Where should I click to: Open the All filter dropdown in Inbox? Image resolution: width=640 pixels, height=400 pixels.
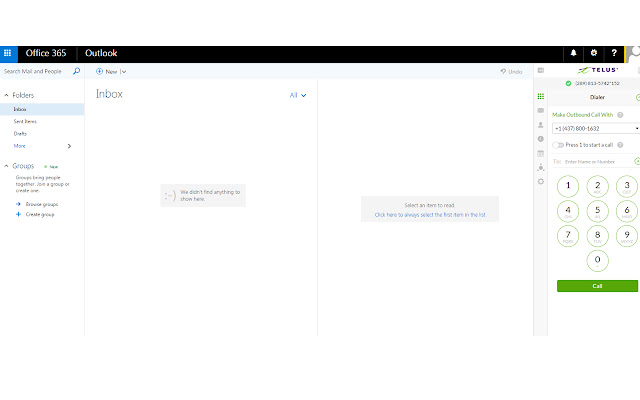(298, 96)
